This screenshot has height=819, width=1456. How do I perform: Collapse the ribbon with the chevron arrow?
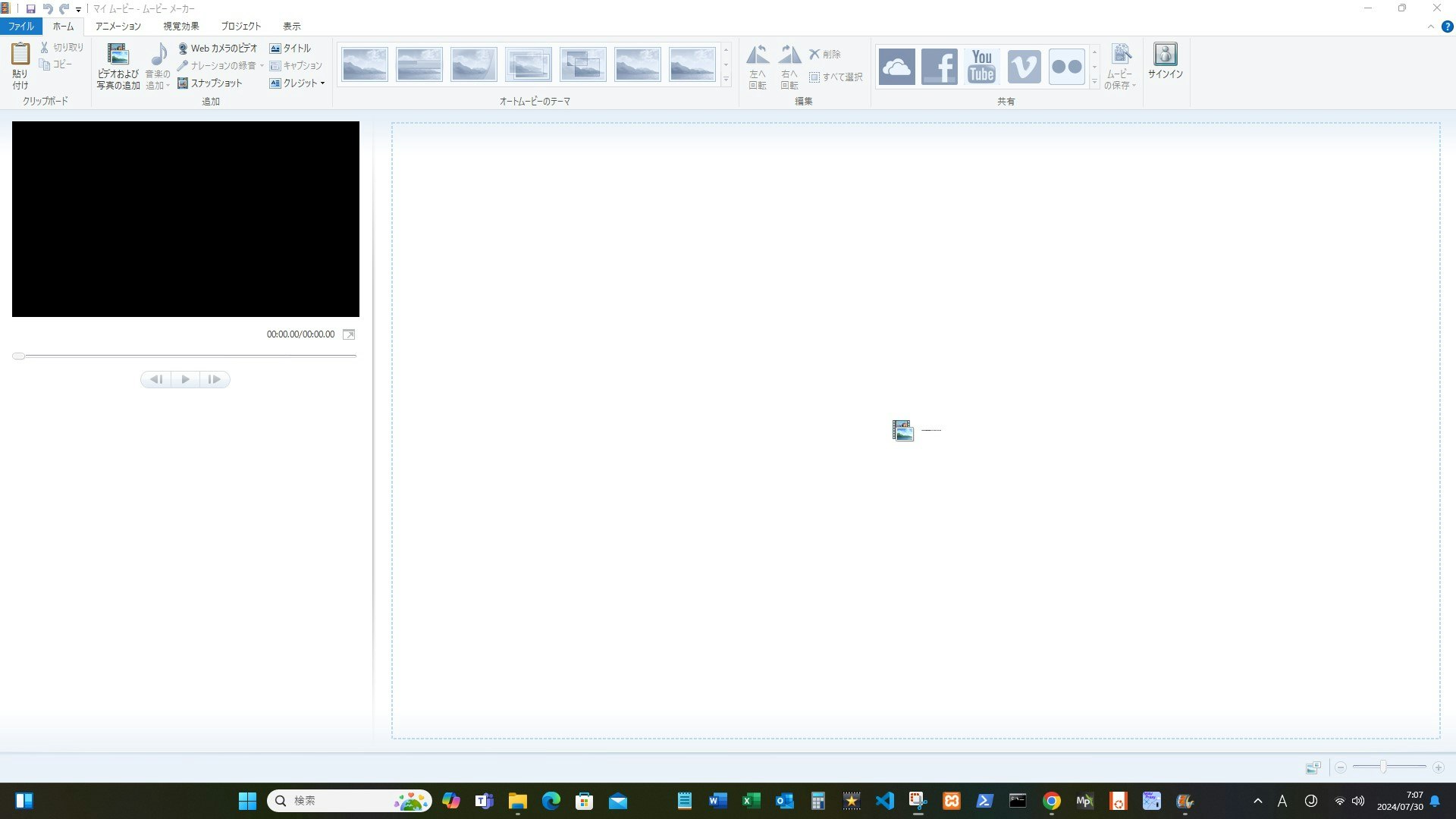1430,27
